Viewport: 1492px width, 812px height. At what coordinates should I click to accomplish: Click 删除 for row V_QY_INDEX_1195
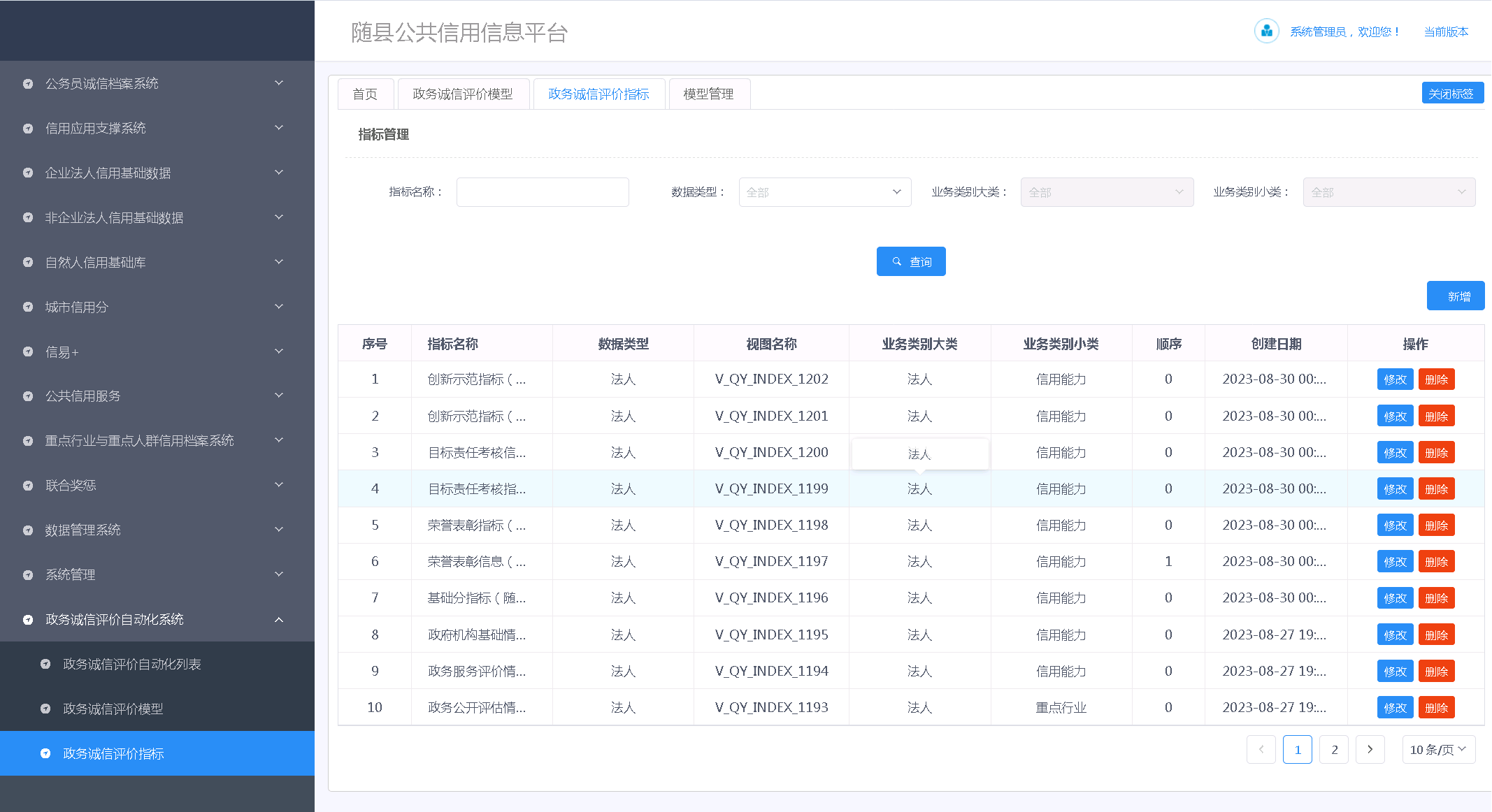point(1436,635)
